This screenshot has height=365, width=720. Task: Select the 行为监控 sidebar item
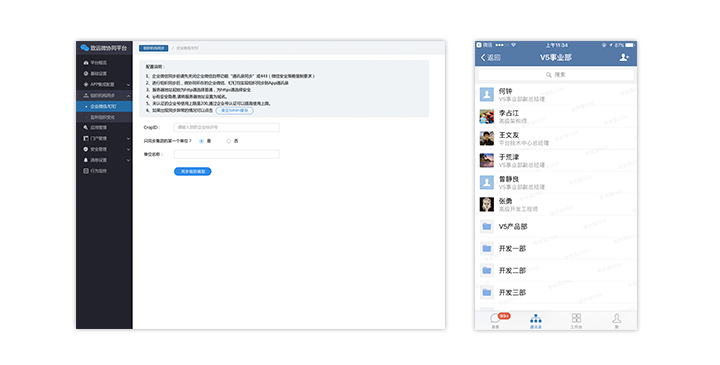pos(105,171)
